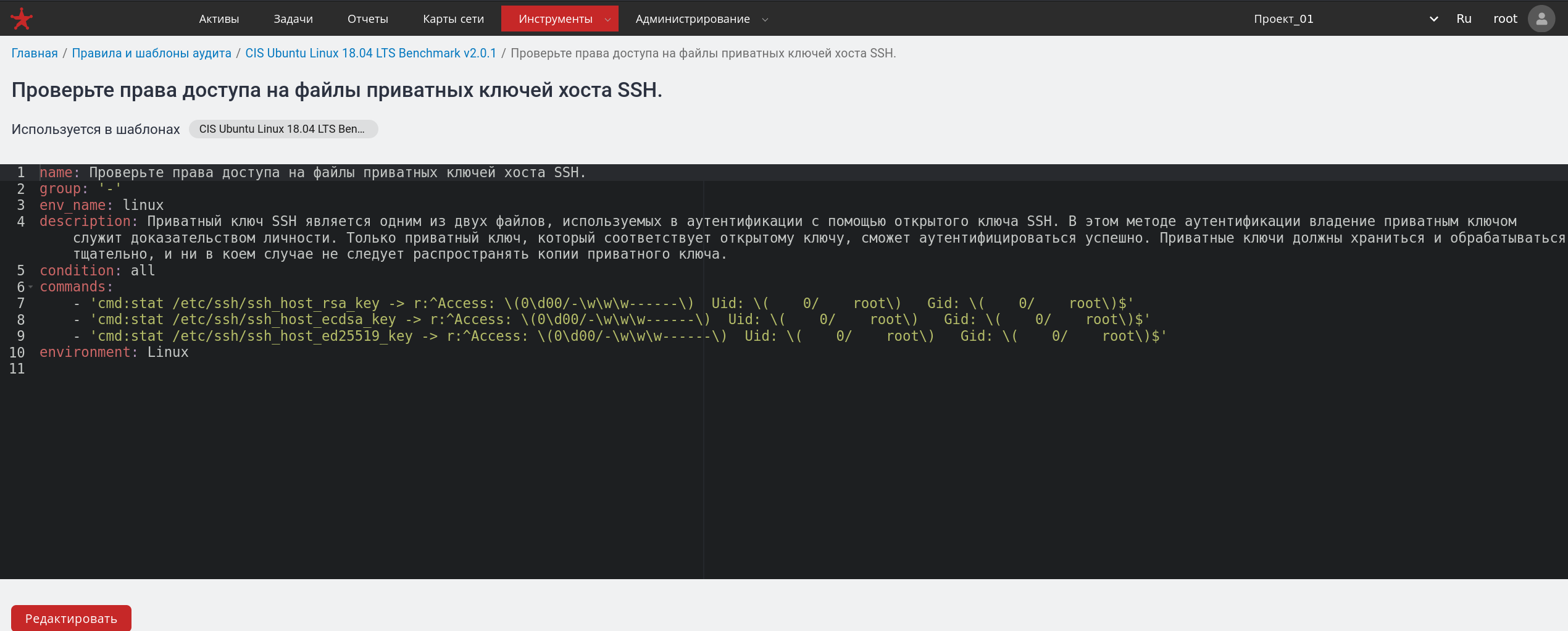1568x631 pixels.
Task: Click the red star application logo
Action: coord(22,19)
